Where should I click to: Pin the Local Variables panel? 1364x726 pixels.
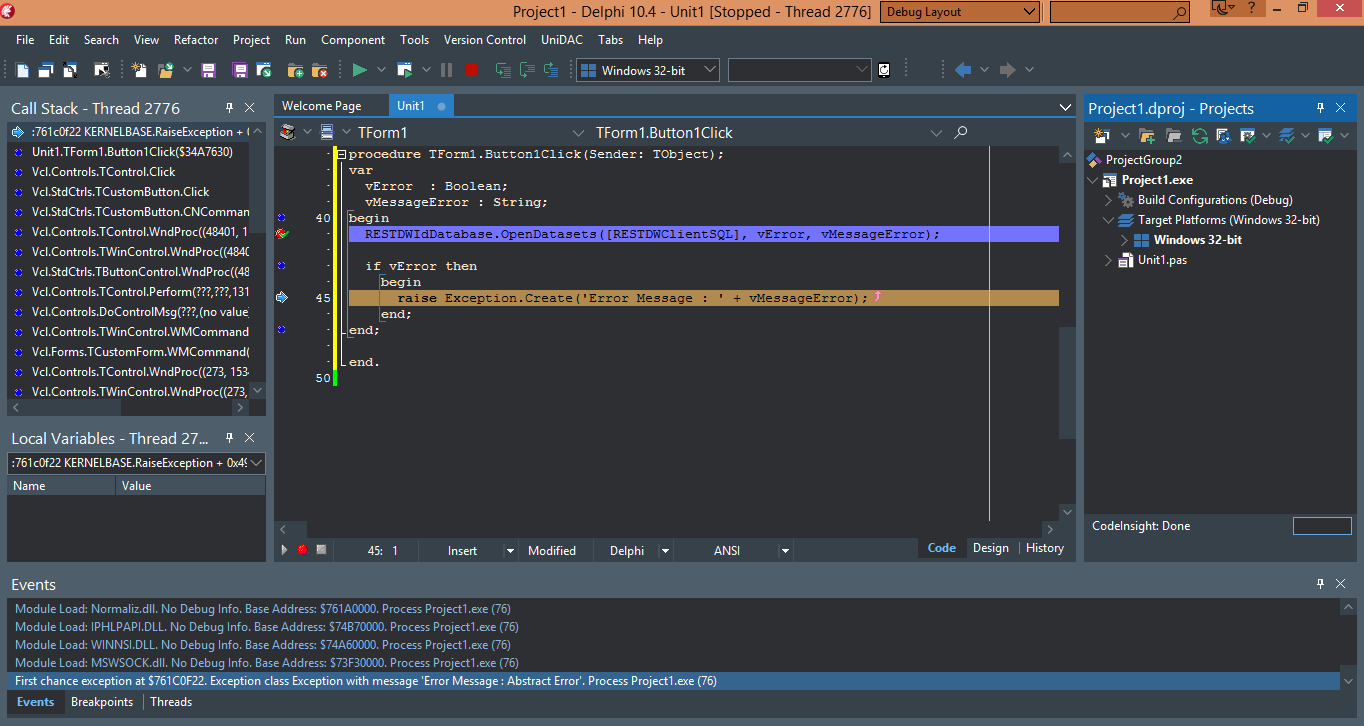coord(229,438)
